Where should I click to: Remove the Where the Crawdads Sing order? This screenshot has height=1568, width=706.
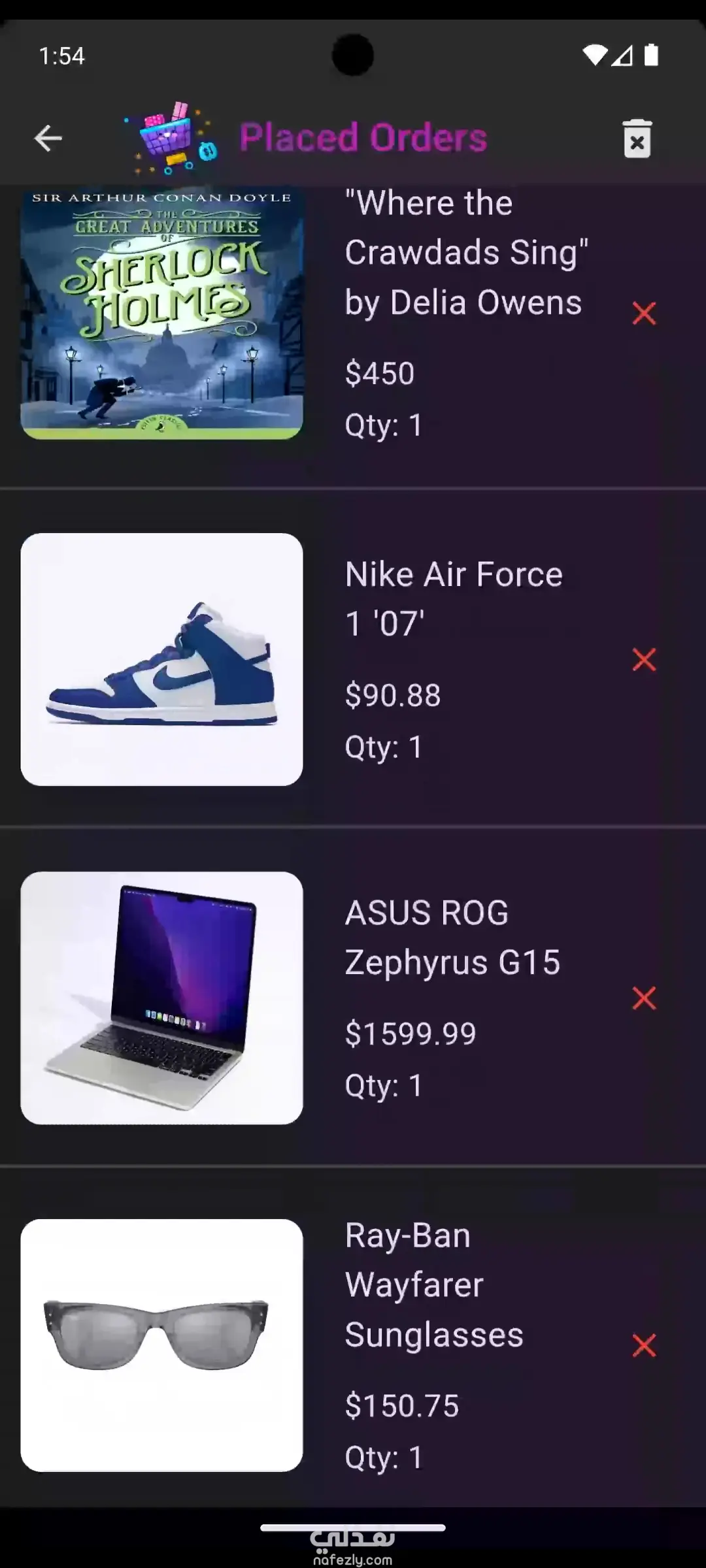[x=644, y=314]
